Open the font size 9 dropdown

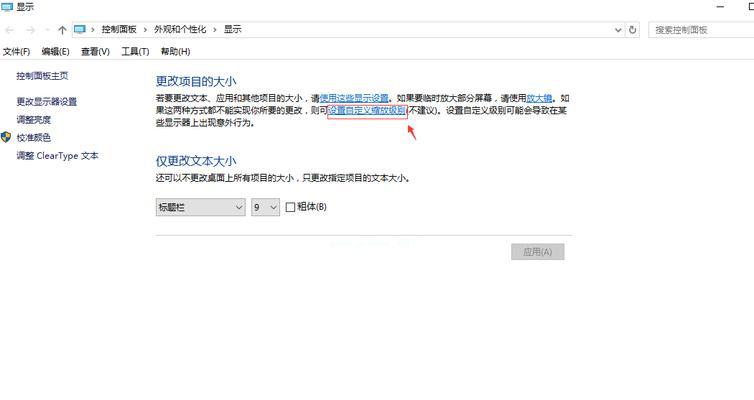pyautogui.click(x=265, y=207)
